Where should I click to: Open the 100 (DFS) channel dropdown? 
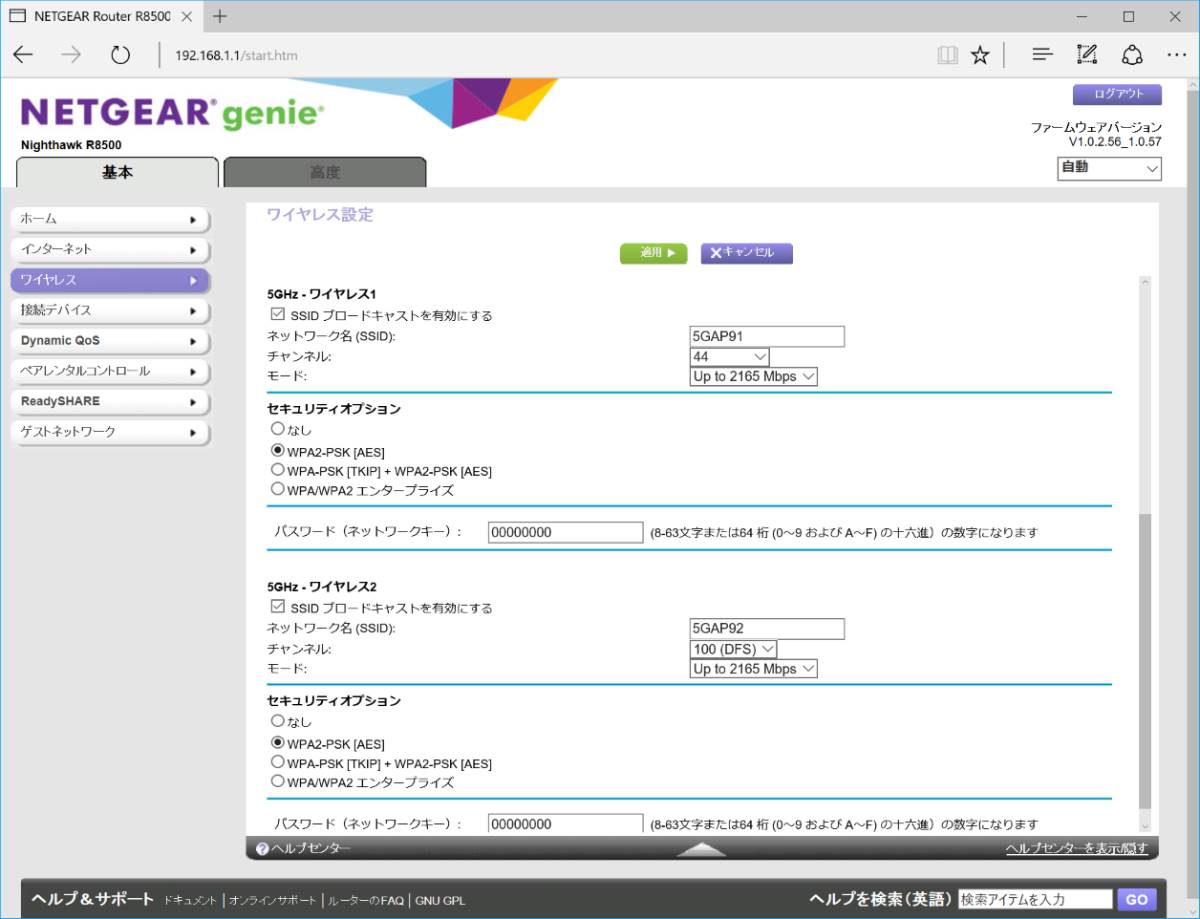[733, 649]
